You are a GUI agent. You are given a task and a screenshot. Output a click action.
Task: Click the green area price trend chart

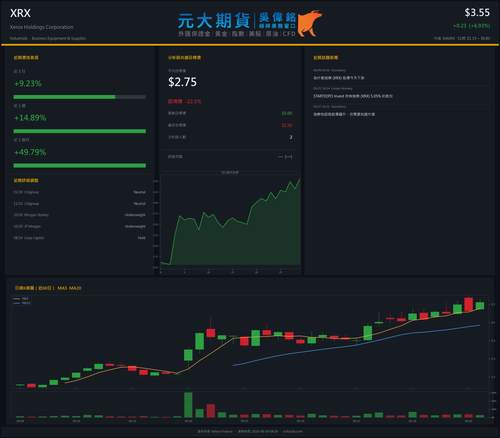(230, 223)
